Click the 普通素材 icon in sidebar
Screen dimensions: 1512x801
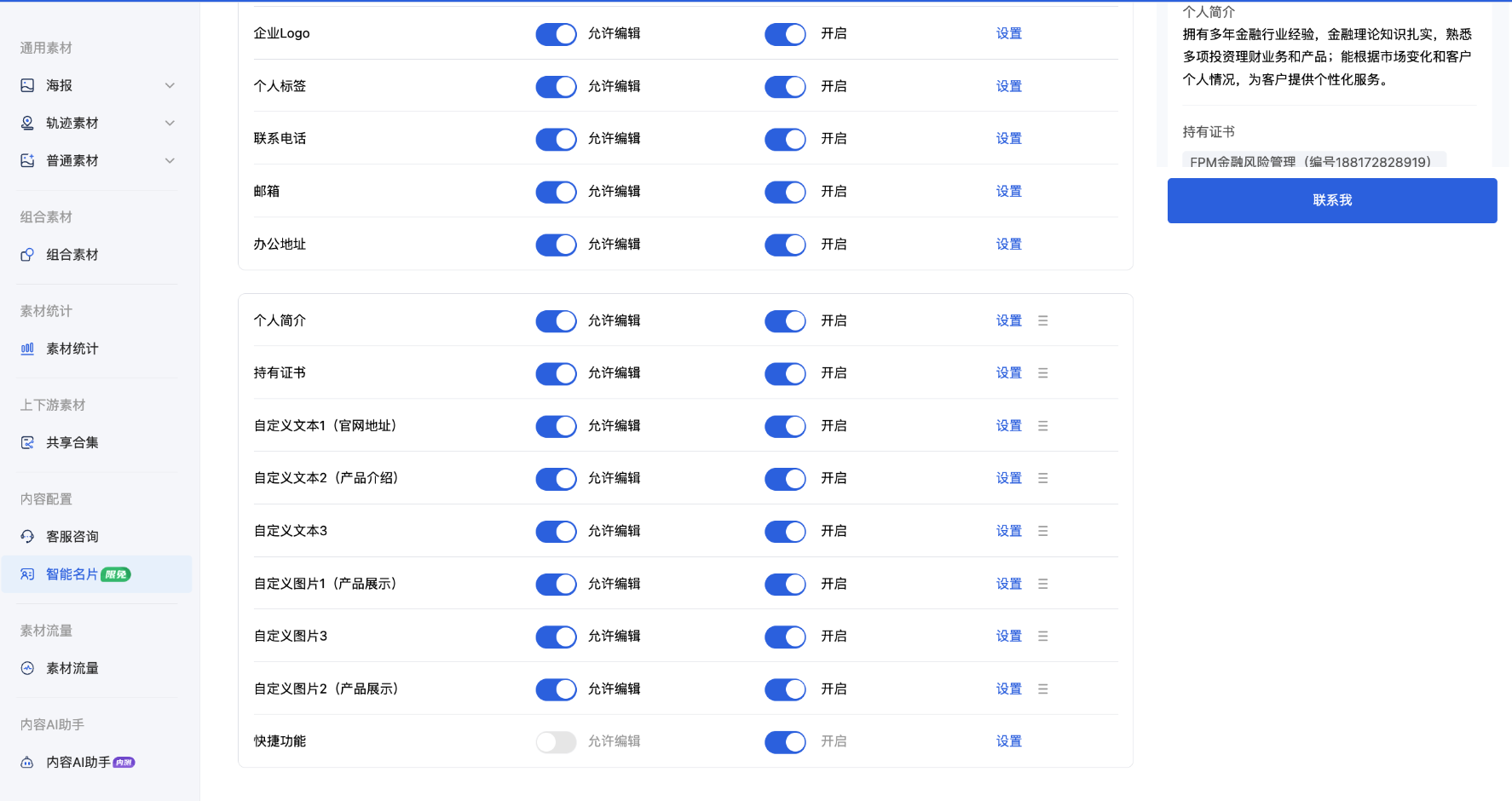(27, 160)
